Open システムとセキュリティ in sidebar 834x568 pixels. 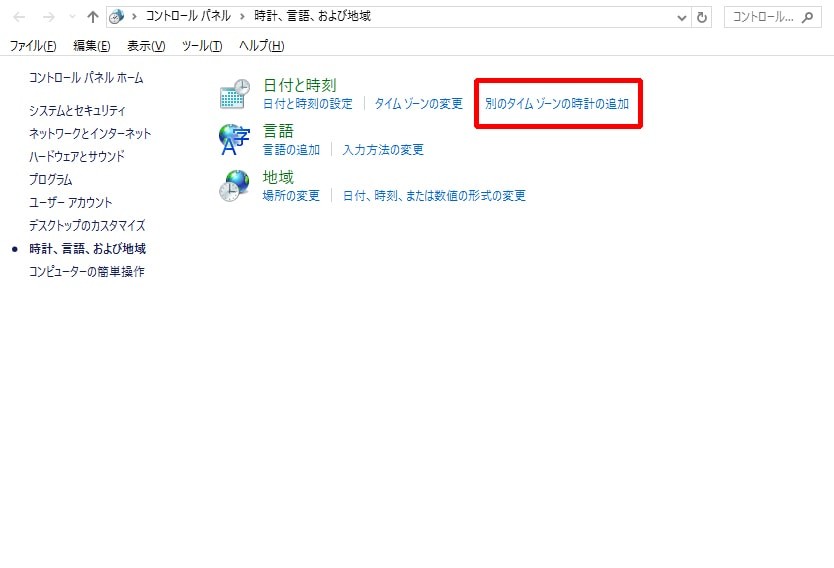77,111
